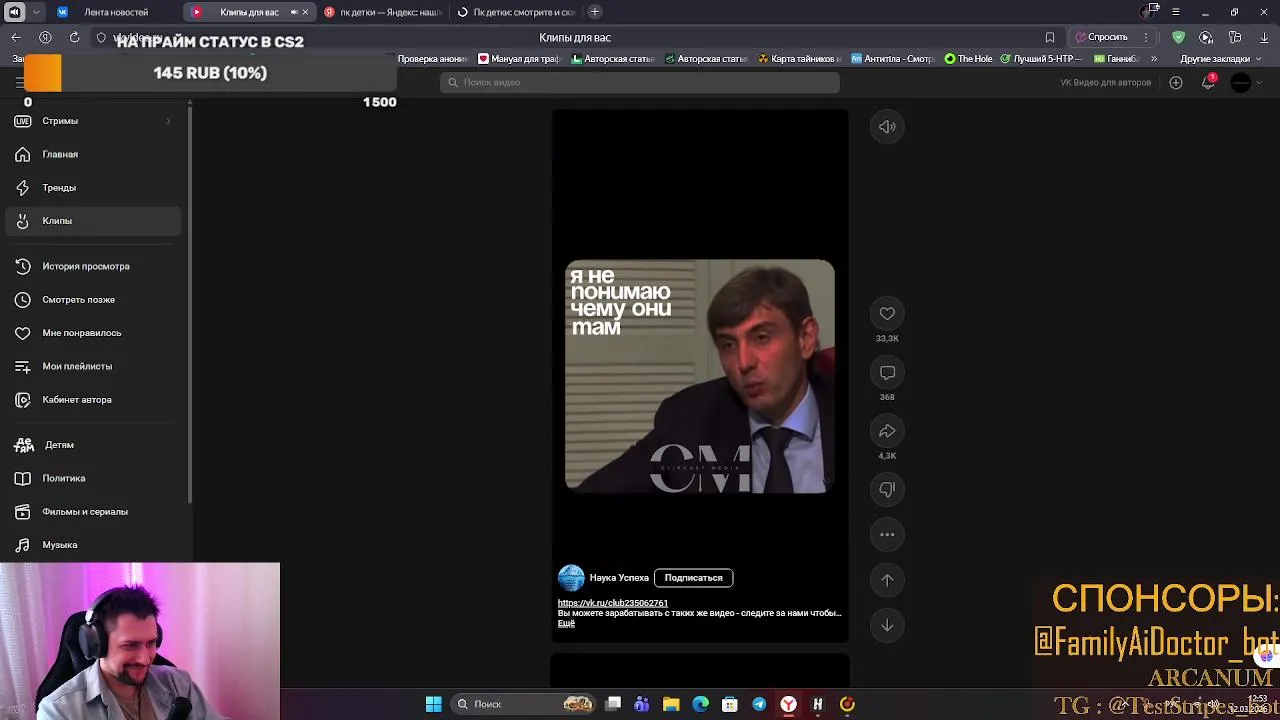Open the Музыка category
Viewport: 1280px width, 720px height.
pyautogui.click(x=93, y=545)
